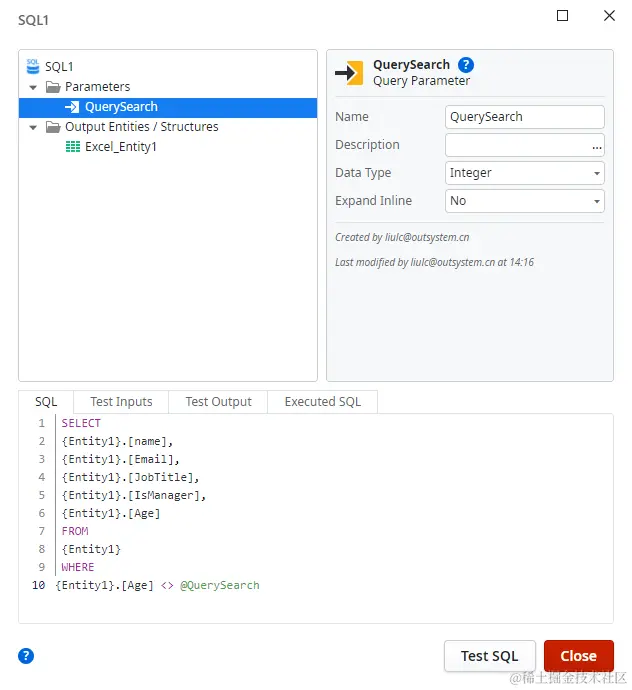Switch to the Test Inputs tab
632x690 pixels.
tap(121, 402)
